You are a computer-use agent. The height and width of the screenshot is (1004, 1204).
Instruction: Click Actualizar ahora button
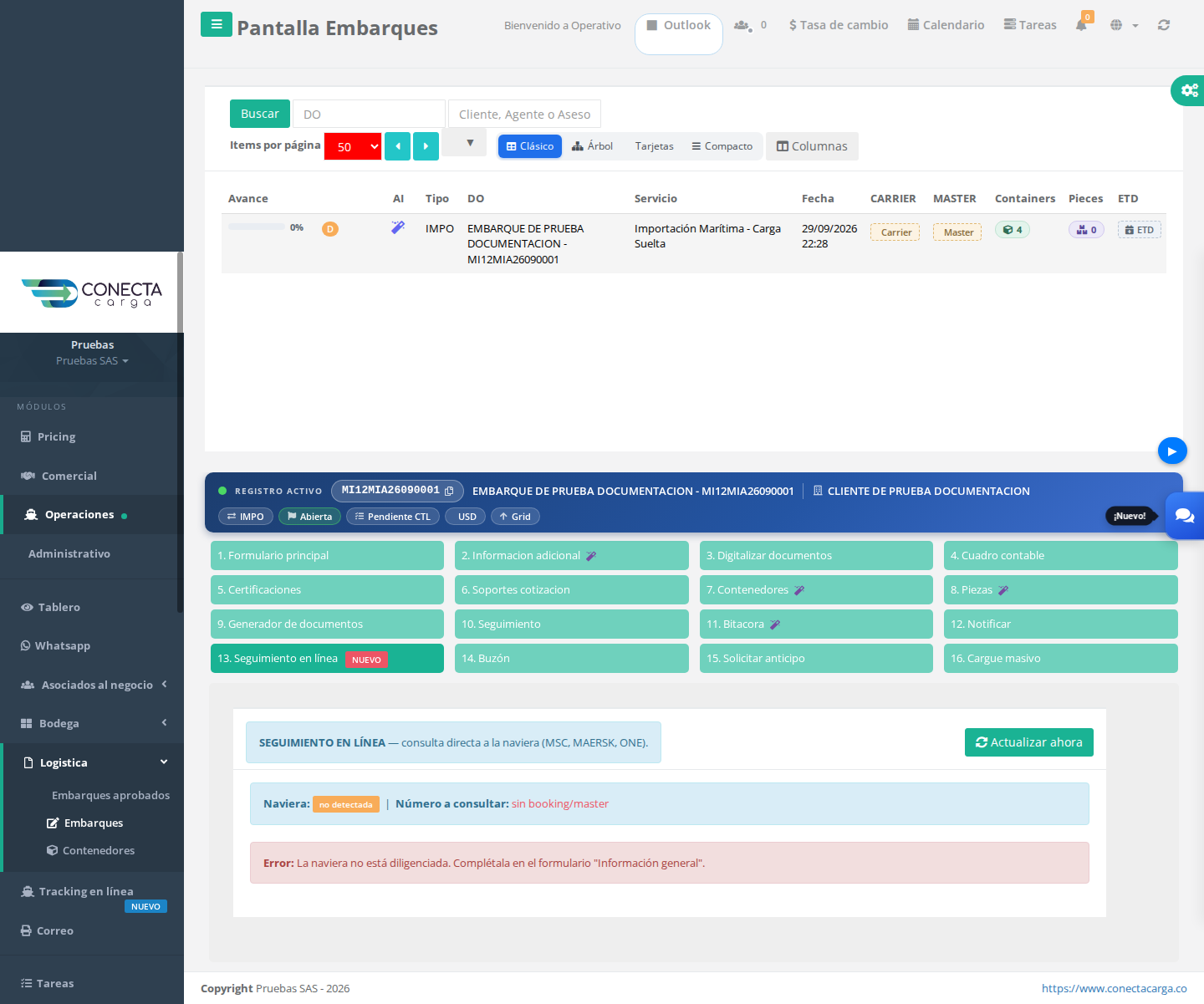click(x=1029, y=742)
